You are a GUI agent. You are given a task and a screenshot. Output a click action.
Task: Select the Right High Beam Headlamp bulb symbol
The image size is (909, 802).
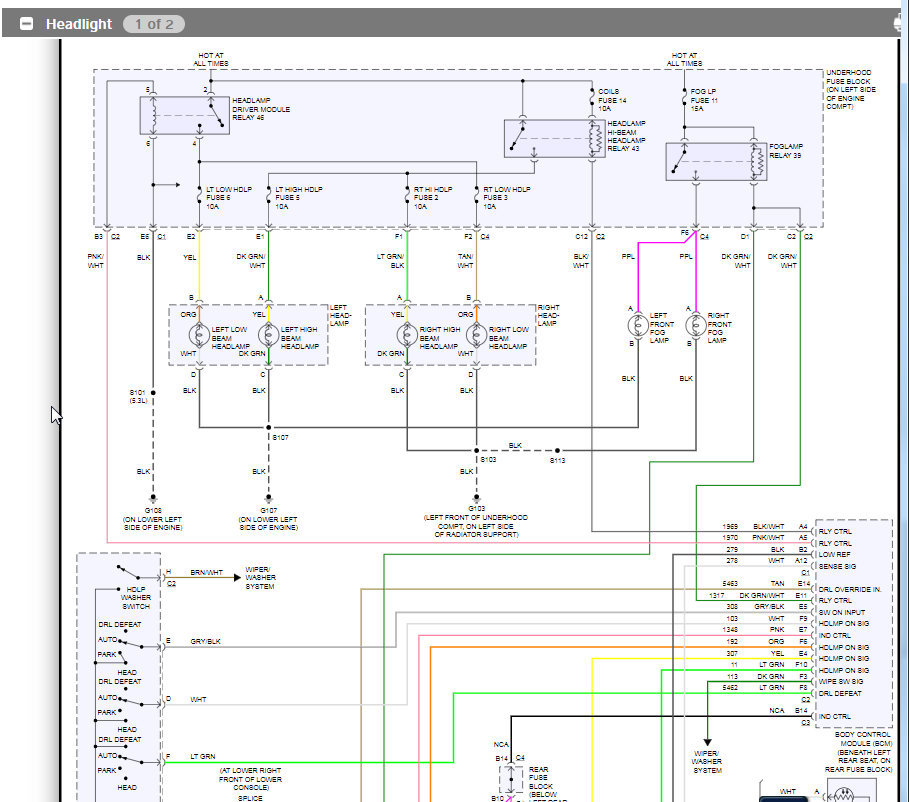[407, 335]
